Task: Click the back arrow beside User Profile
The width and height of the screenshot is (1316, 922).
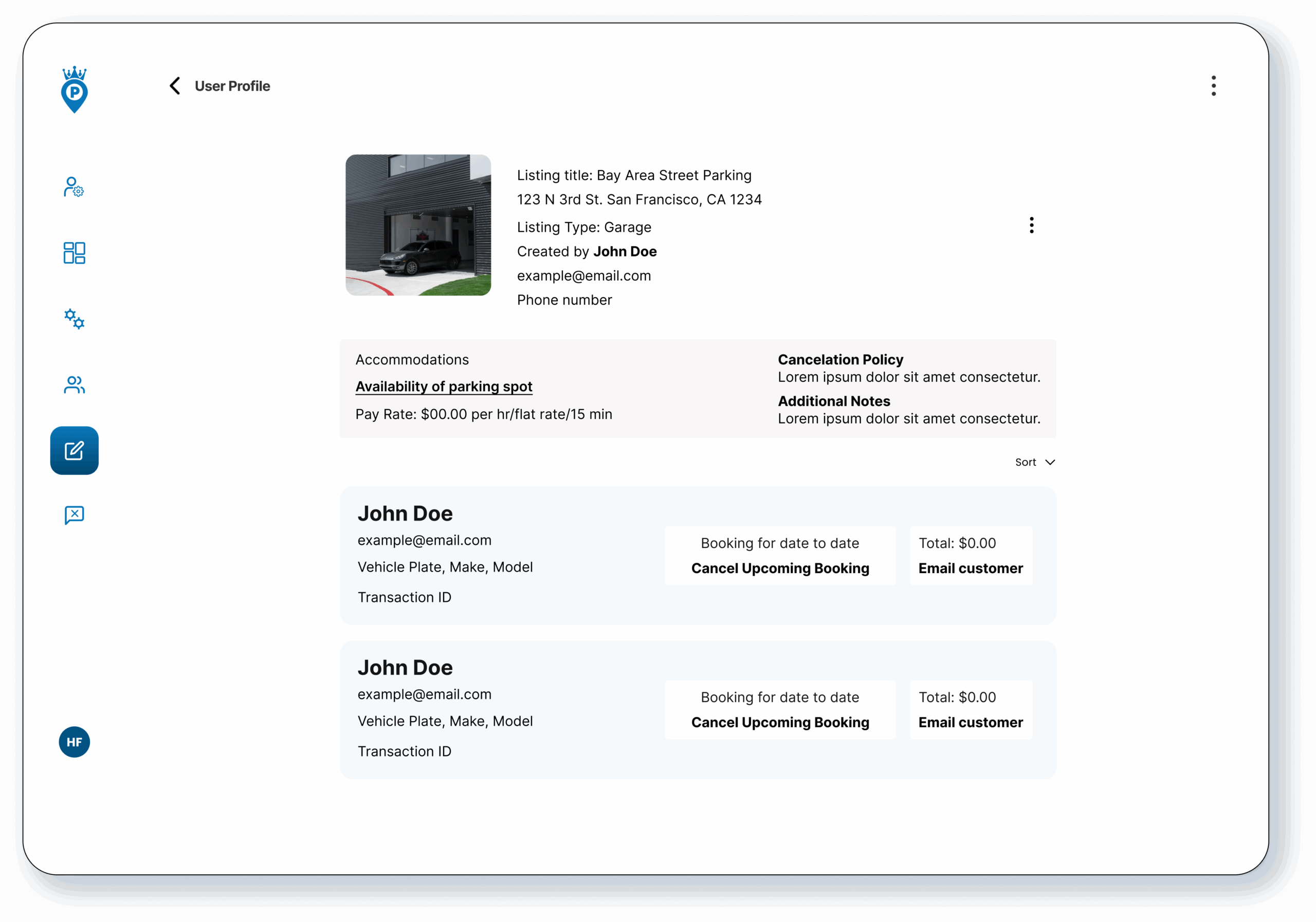Action: (x=175, y=86)
